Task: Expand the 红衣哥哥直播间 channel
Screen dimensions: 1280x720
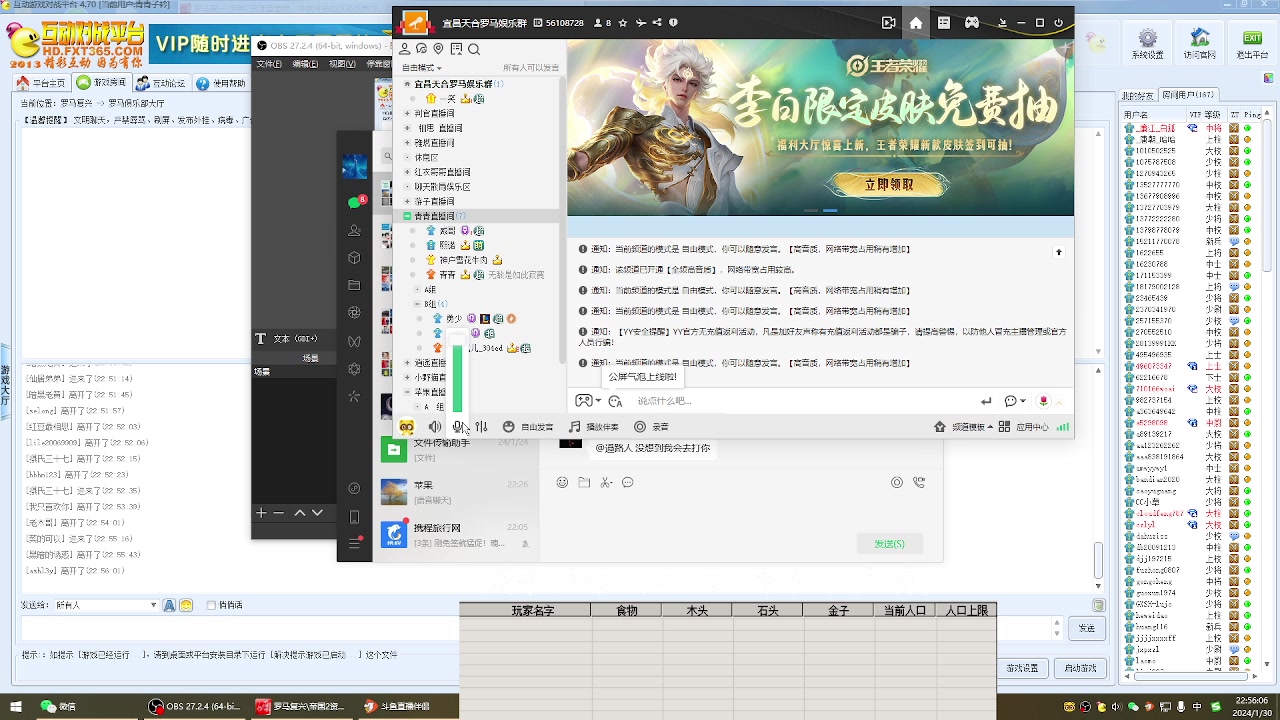Action: [407, 172]
